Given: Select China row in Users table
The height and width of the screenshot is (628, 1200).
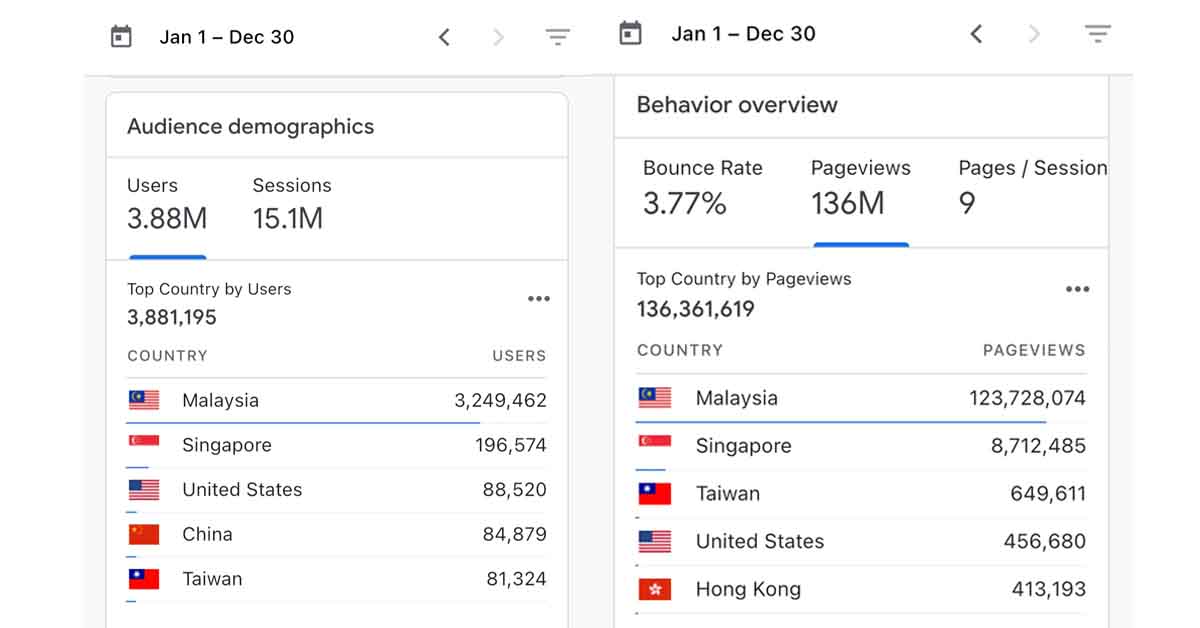Looking at the screenshot, I should click(x=336, y=535).
